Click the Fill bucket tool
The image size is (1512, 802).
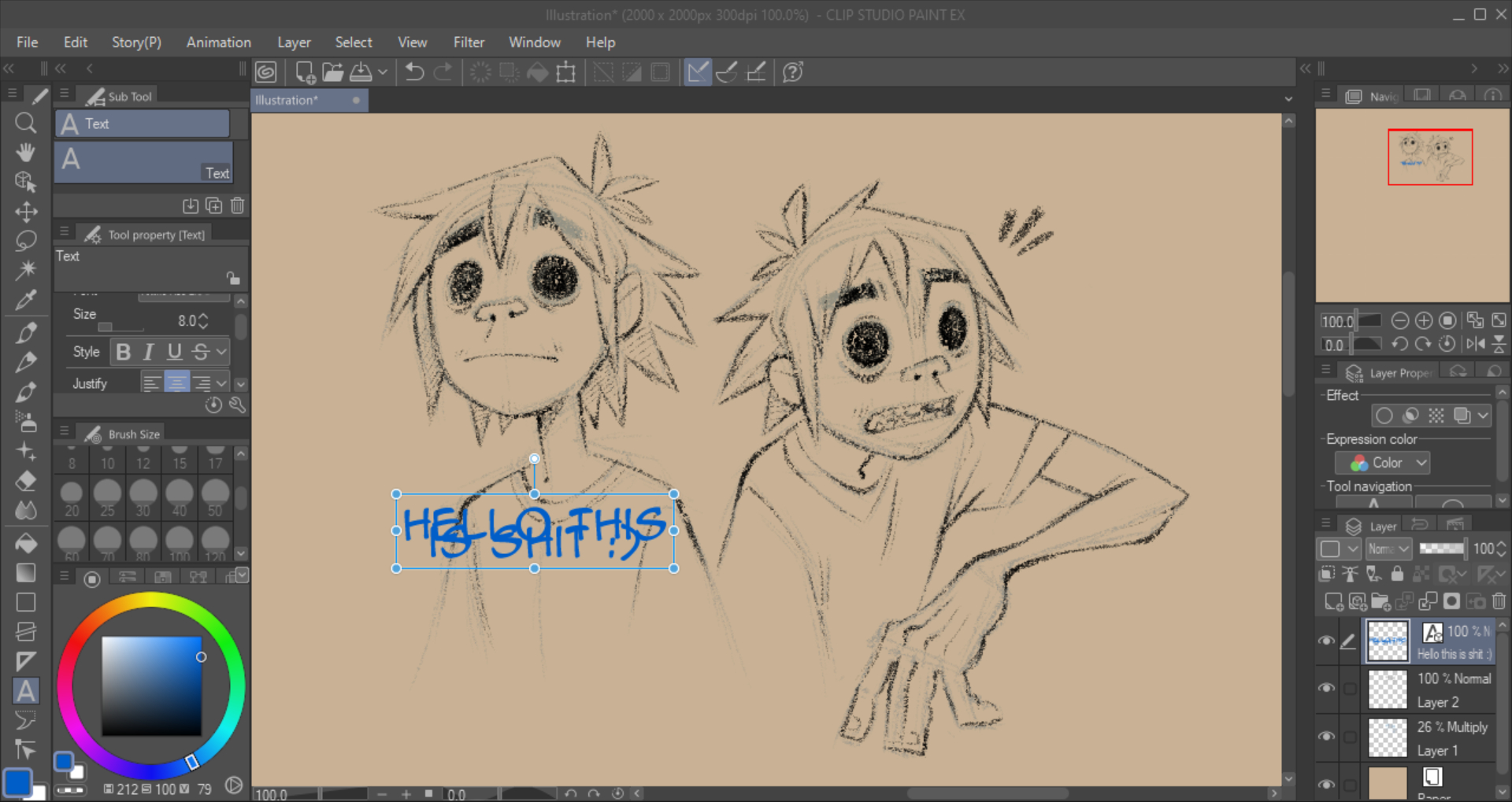(x=25, y=543)
